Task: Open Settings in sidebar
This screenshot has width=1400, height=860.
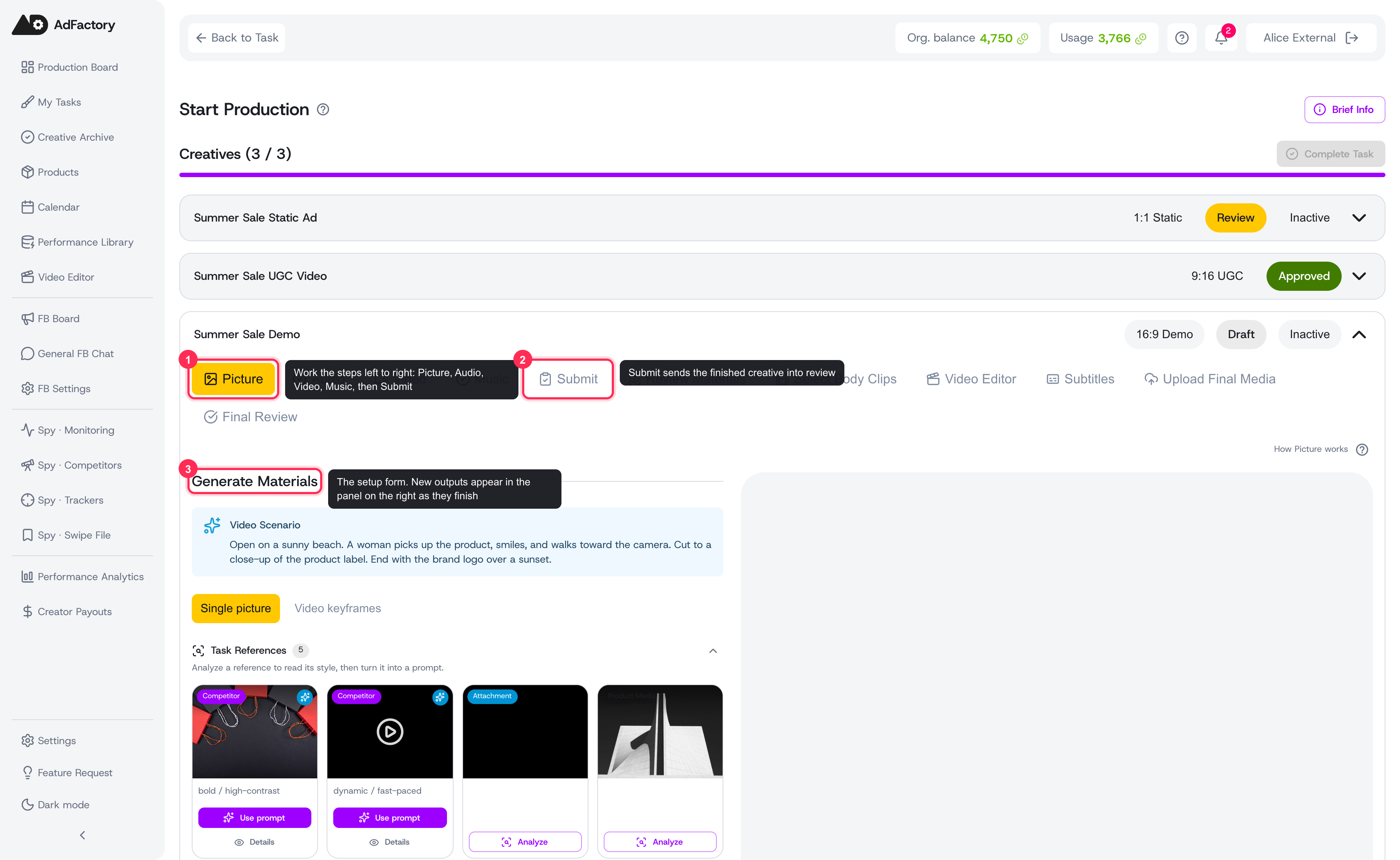Action: click(48, 740)
